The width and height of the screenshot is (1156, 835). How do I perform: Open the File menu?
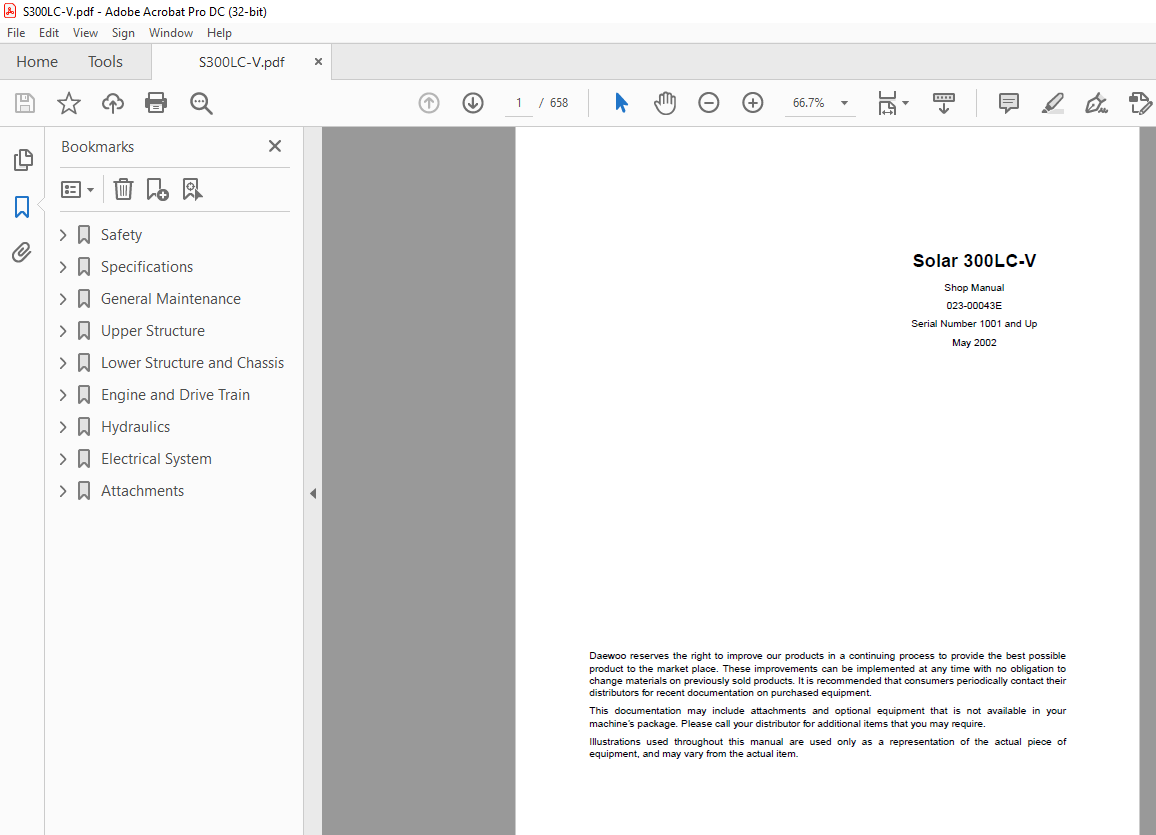[16, 33]
